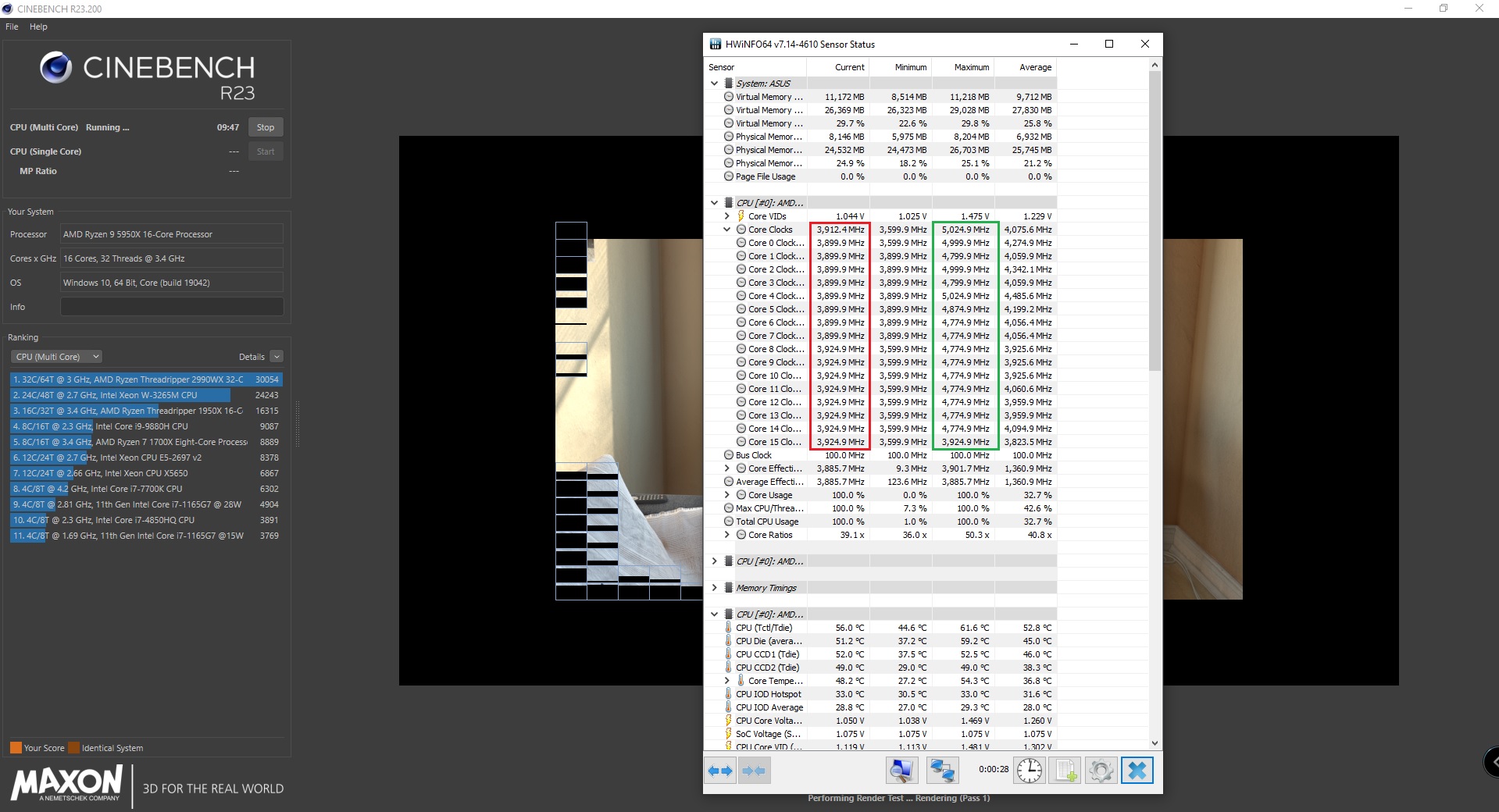Viewport: 1499px width, 812px height.
Task: Expand the Core Ratios row
Action: (726, 535)
